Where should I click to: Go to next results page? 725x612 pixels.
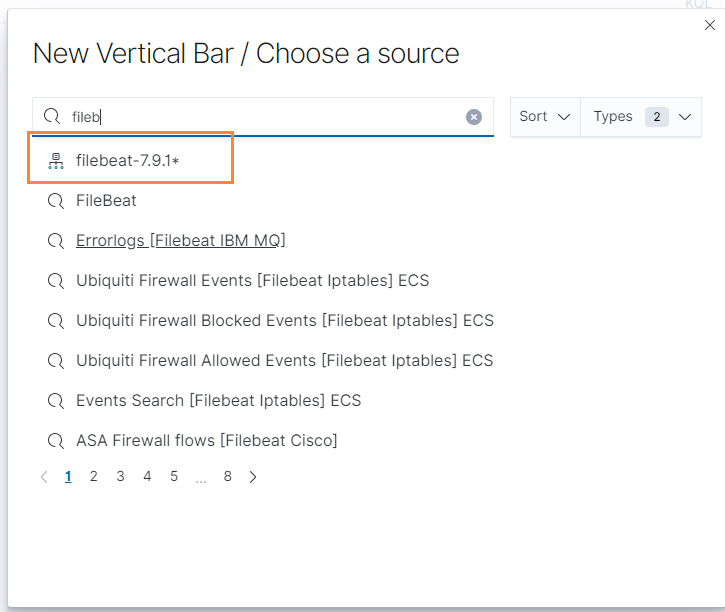253,477
